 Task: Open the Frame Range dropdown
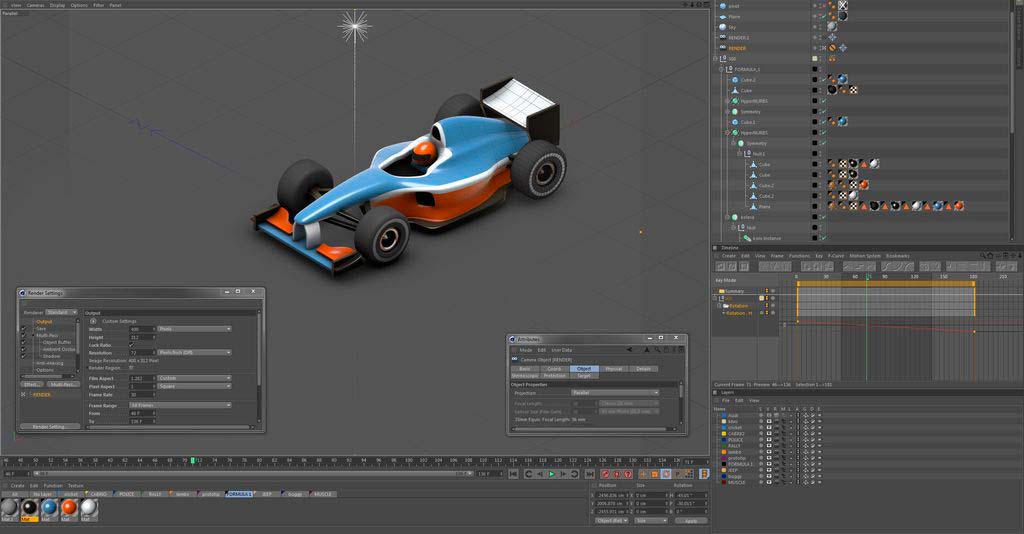(180, 405)
